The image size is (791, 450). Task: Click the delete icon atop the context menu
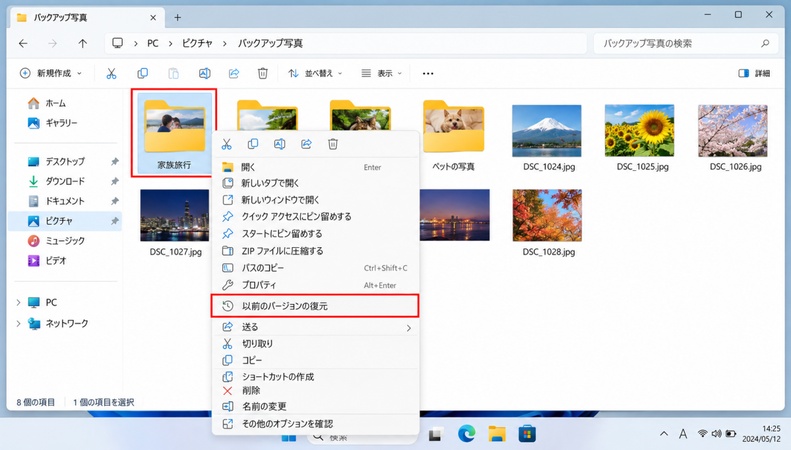[332, 144]
